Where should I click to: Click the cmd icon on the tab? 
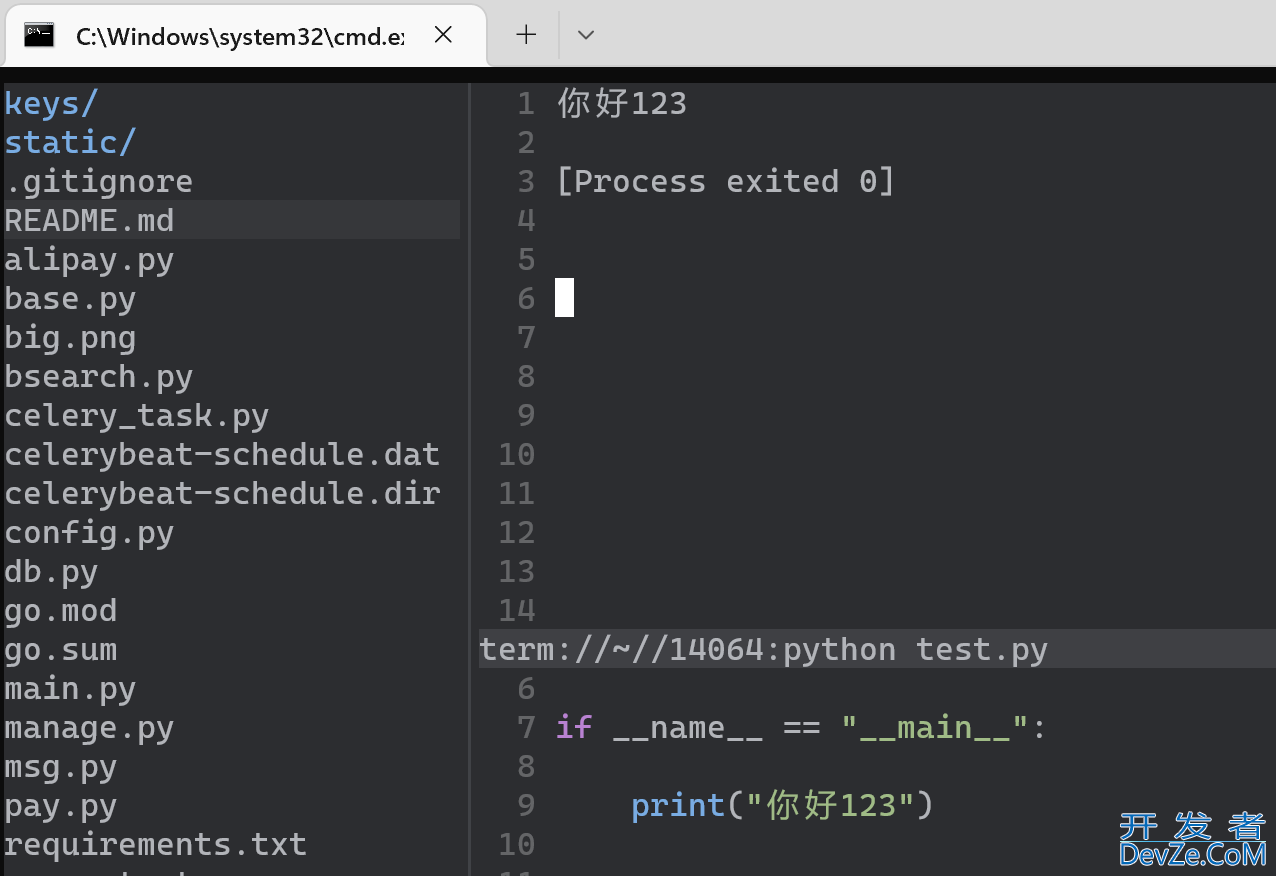[x=39, y=35]
